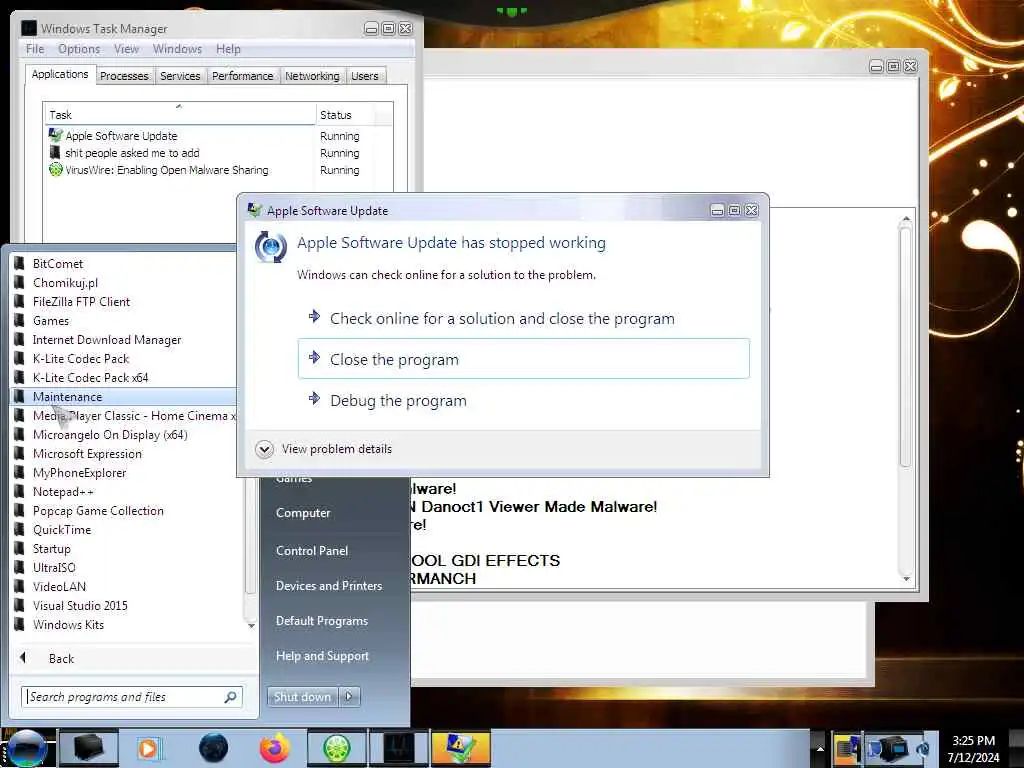Click the Windows Kits folder icon
Viewport: 1024px width, 768px height.
coord(20,624)
